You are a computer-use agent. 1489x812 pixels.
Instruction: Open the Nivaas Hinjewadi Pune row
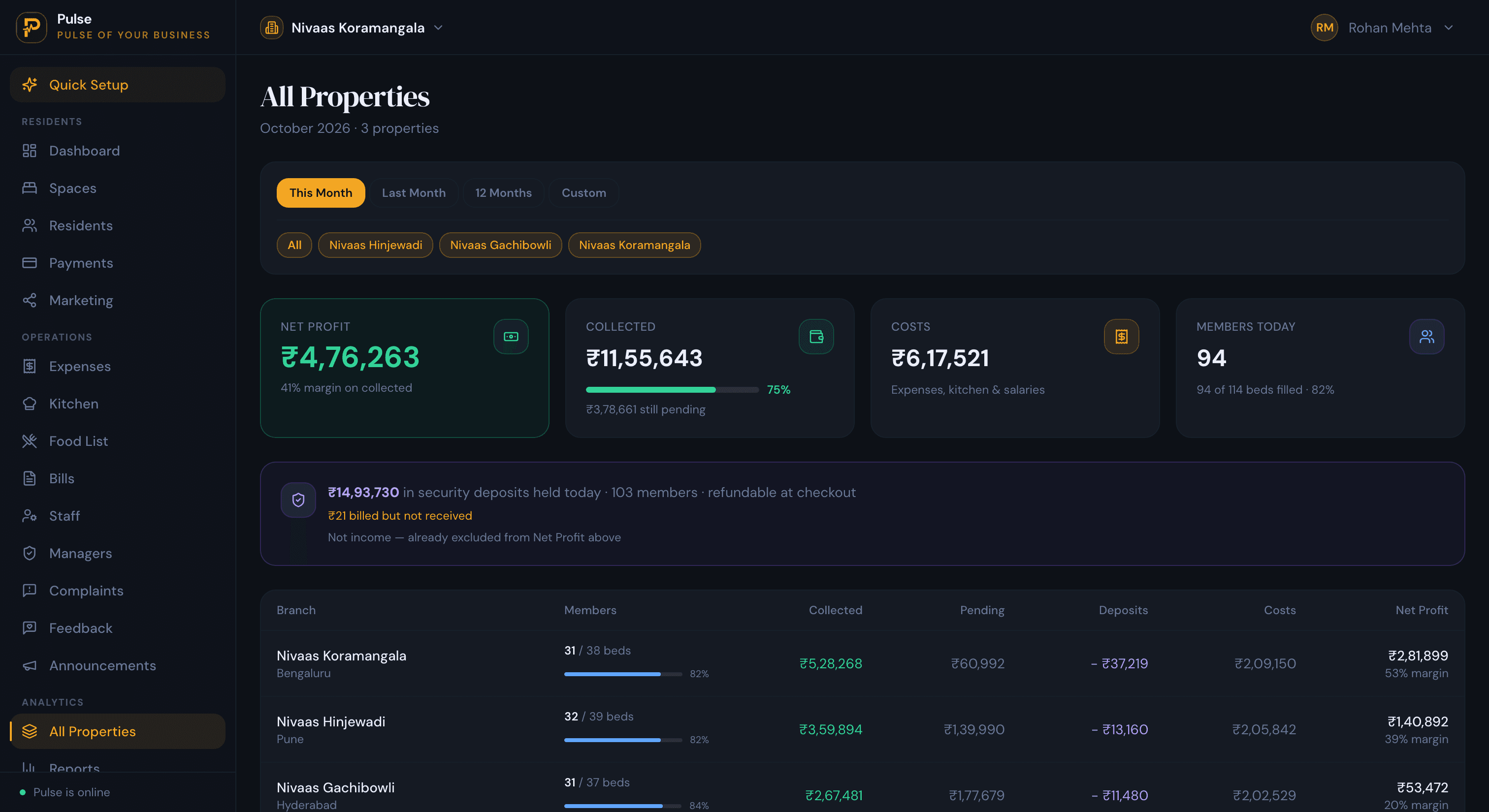pos(862,729)
